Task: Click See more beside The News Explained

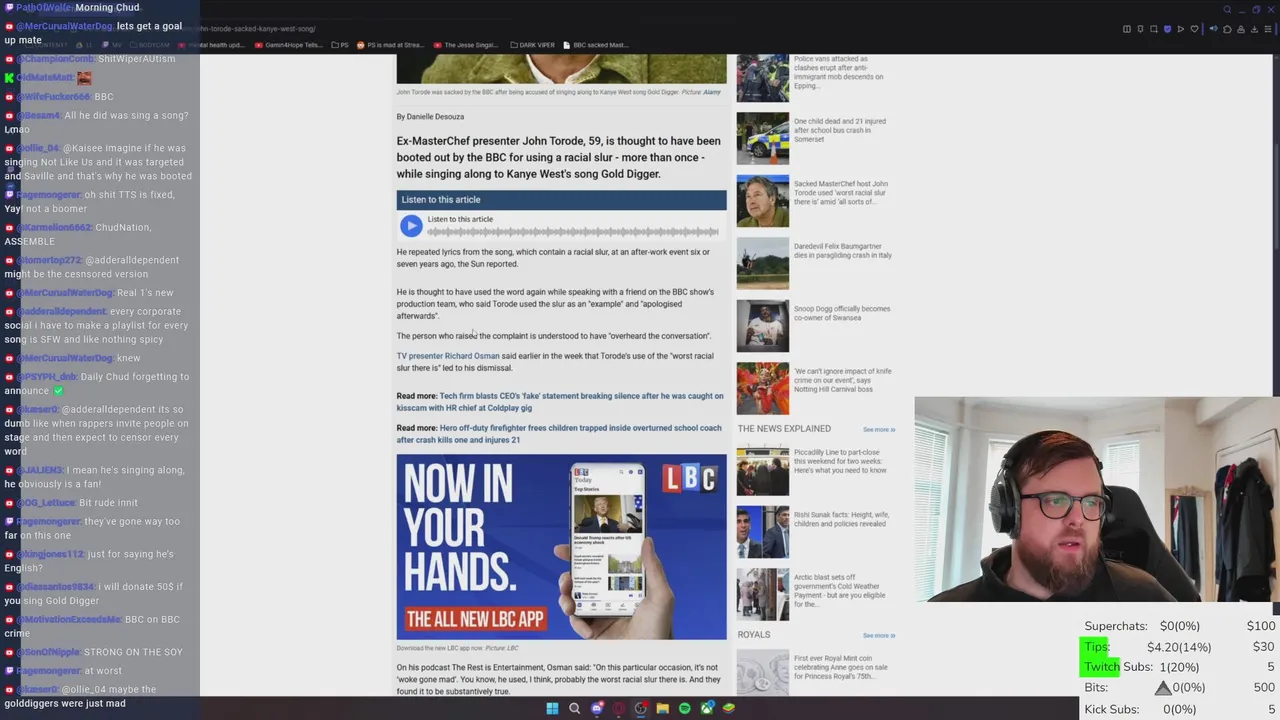Action: click(879, 430)
